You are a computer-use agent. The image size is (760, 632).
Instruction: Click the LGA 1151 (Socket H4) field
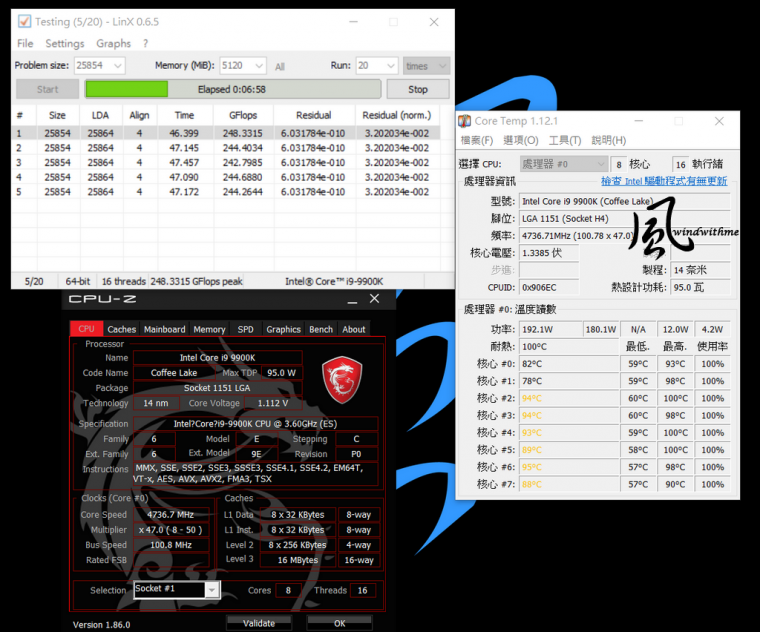click(624, 219)
